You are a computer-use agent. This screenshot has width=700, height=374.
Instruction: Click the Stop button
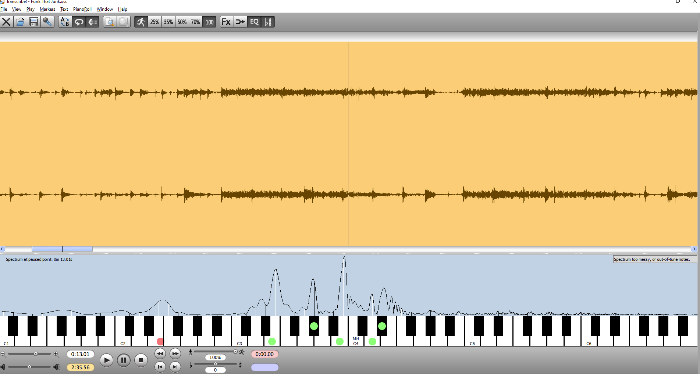[141, 360]
